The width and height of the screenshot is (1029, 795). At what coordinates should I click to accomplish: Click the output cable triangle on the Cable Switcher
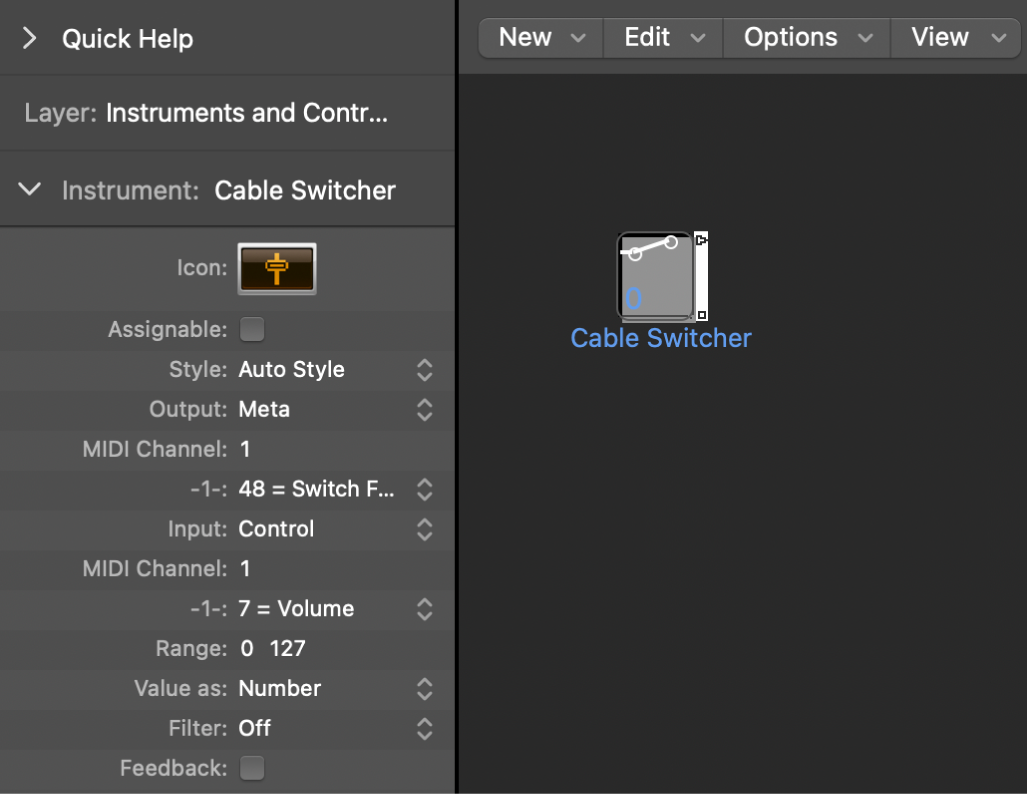[700, 238]
